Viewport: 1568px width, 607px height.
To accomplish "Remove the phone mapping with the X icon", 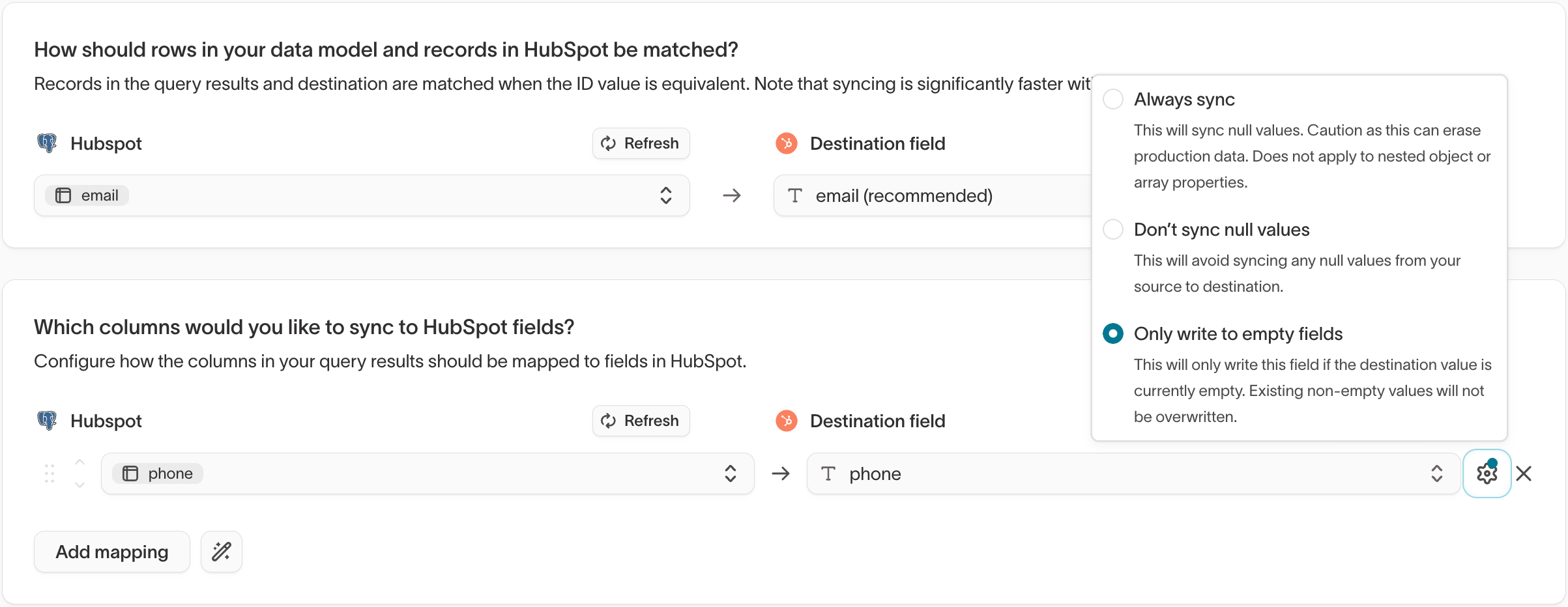I will pos(1524,473).
